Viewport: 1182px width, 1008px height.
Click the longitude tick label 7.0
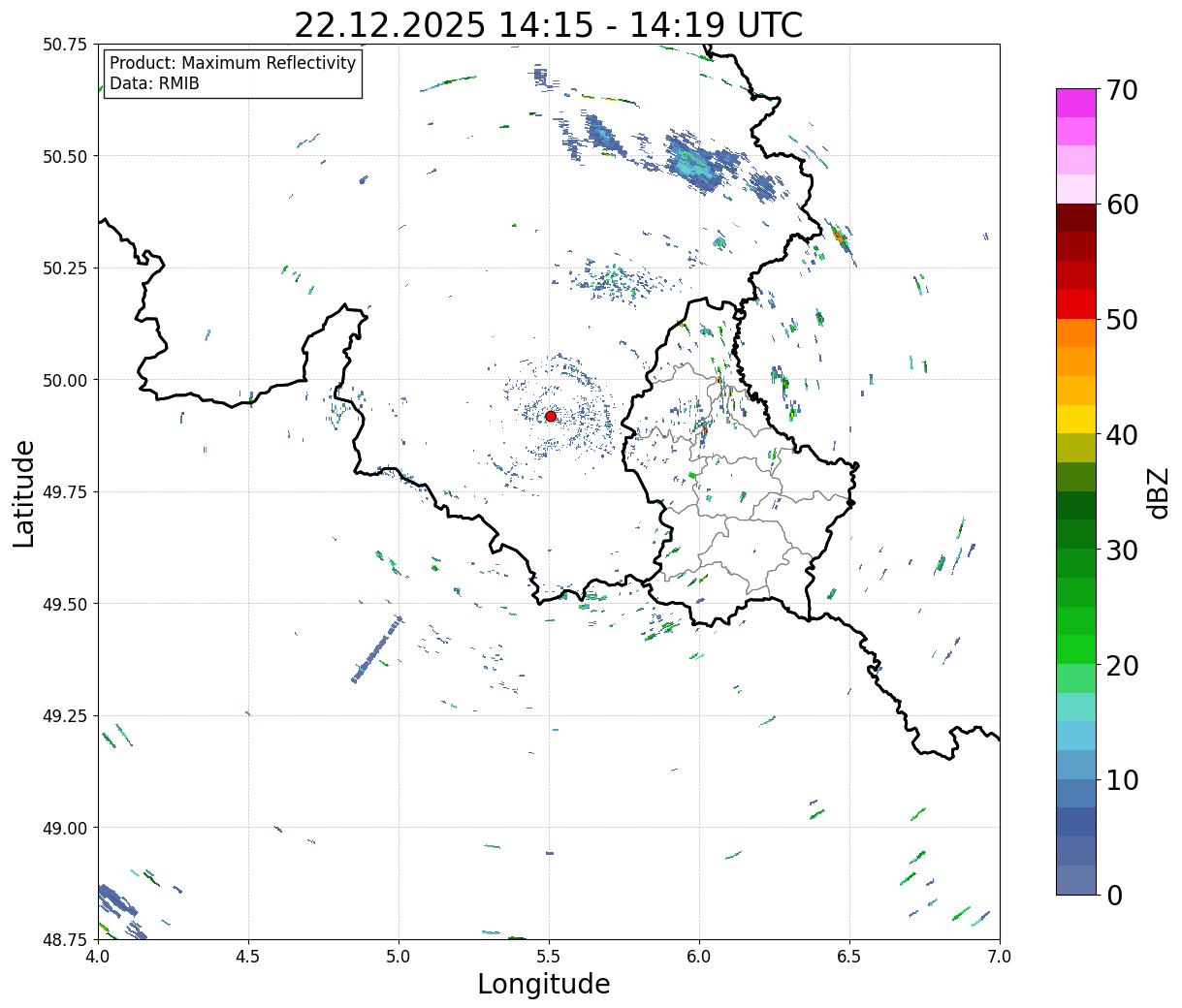(1000, 957)
